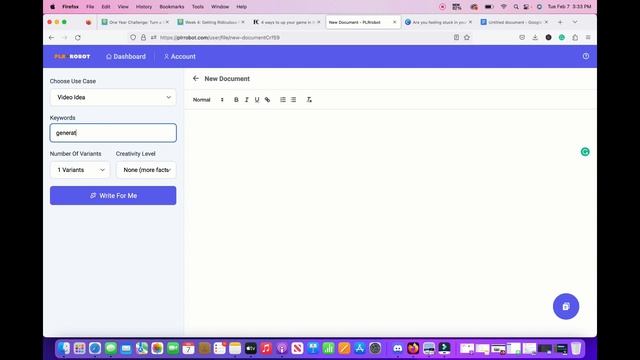Open Safari from the dock

(x=95, y=348)
